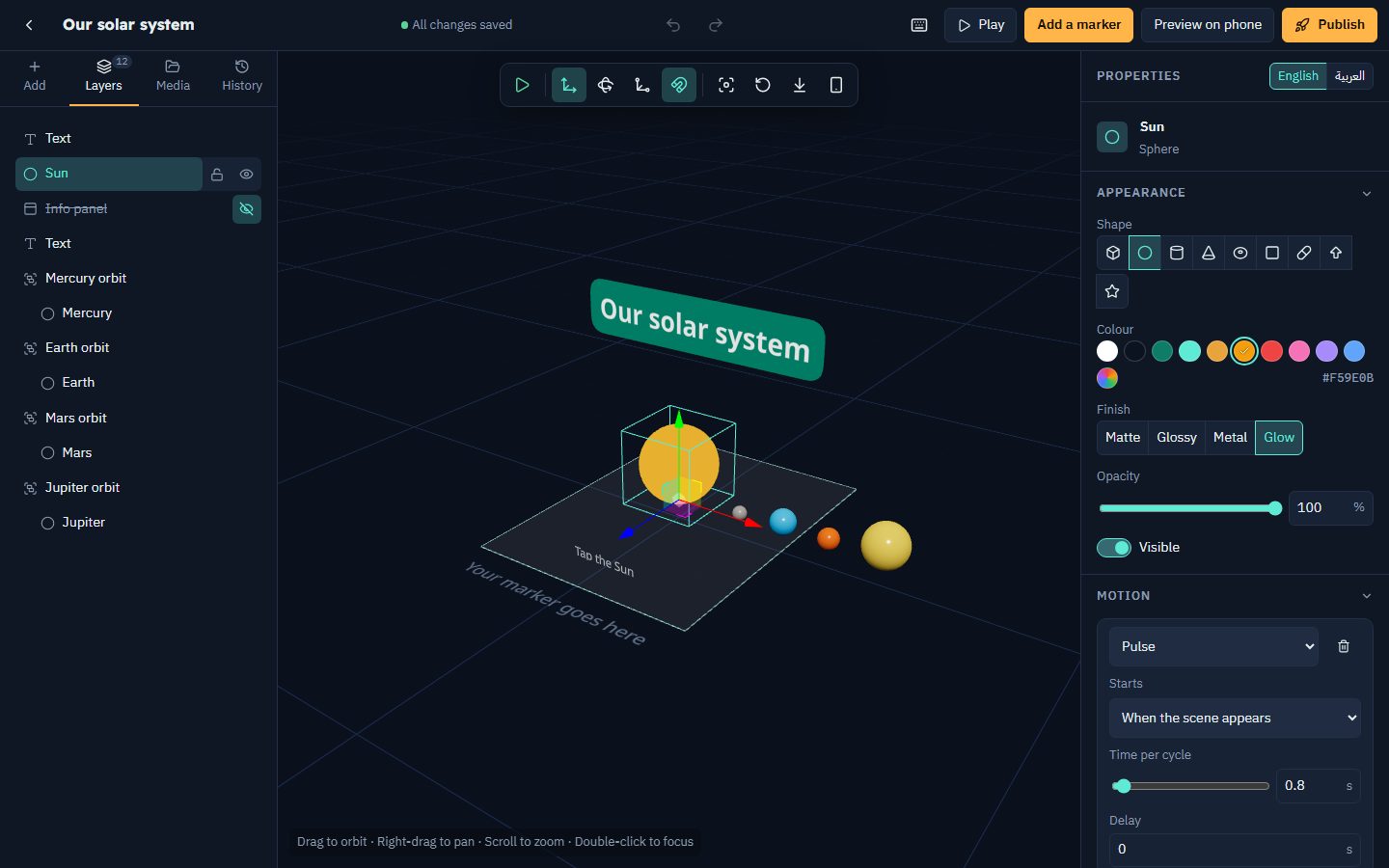
Task: Show the hidden Info panel layer
Action: pyautogui.click(x=247, y=209)
